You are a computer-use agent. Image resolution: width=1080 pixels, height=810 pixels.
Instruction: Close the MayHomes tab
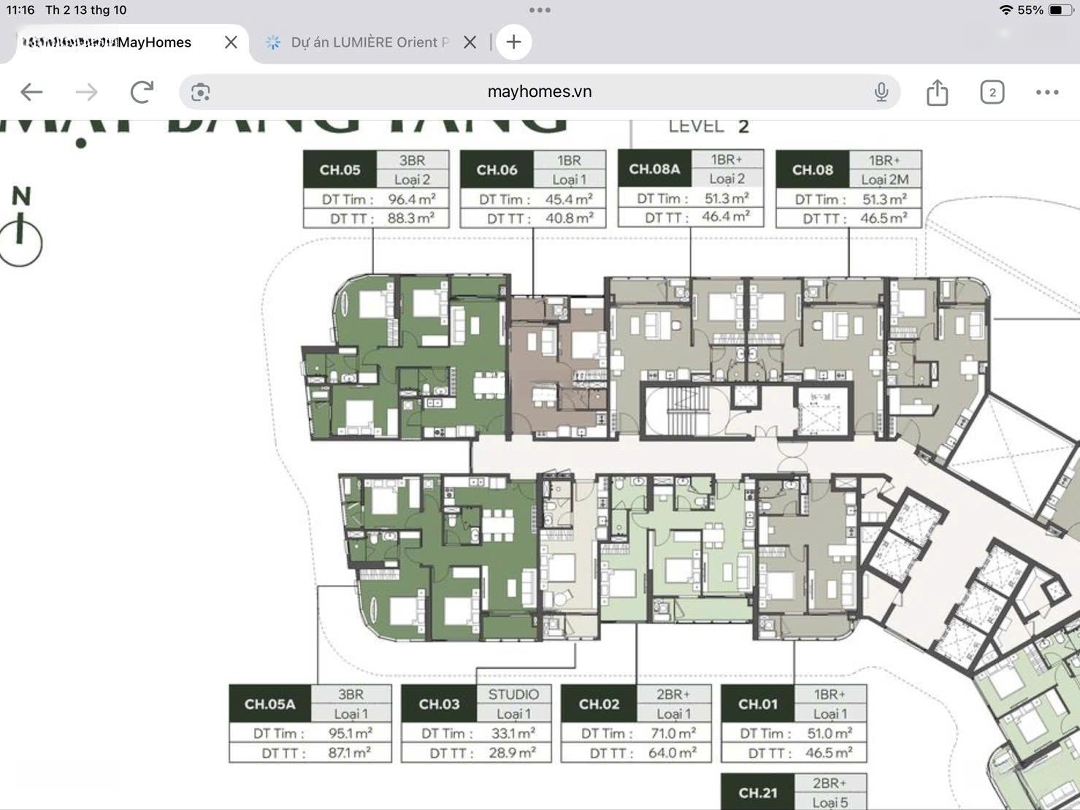231,42
